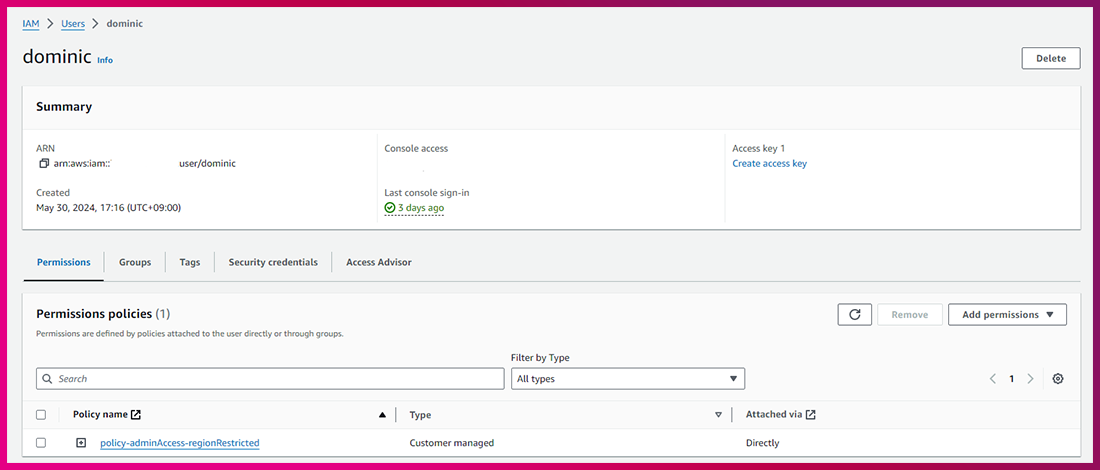Copy the user ARN with copy icon
The image size is (1100, 470).
pos(44,163)
